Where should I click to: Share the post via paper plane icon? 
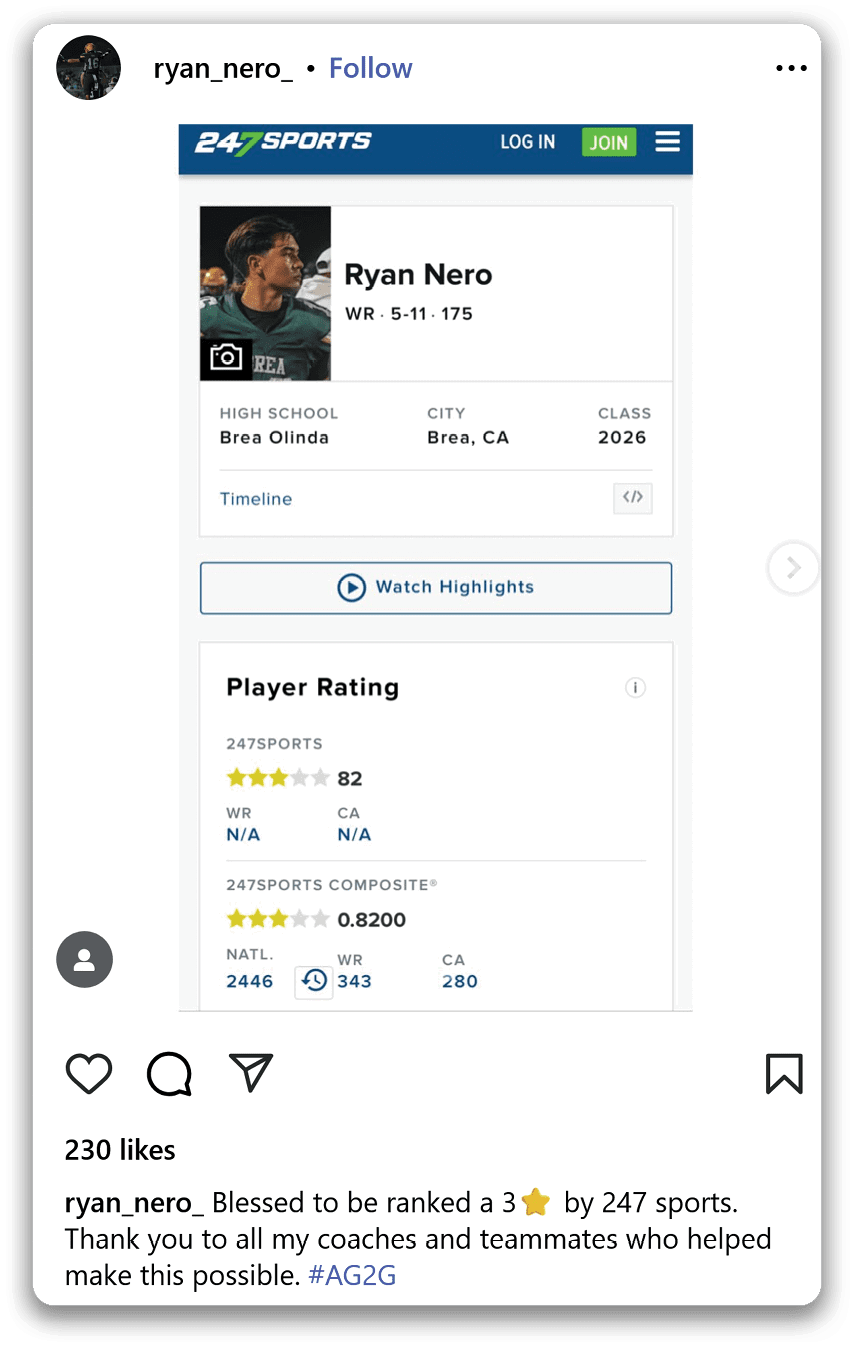(x=251, y=1072)
